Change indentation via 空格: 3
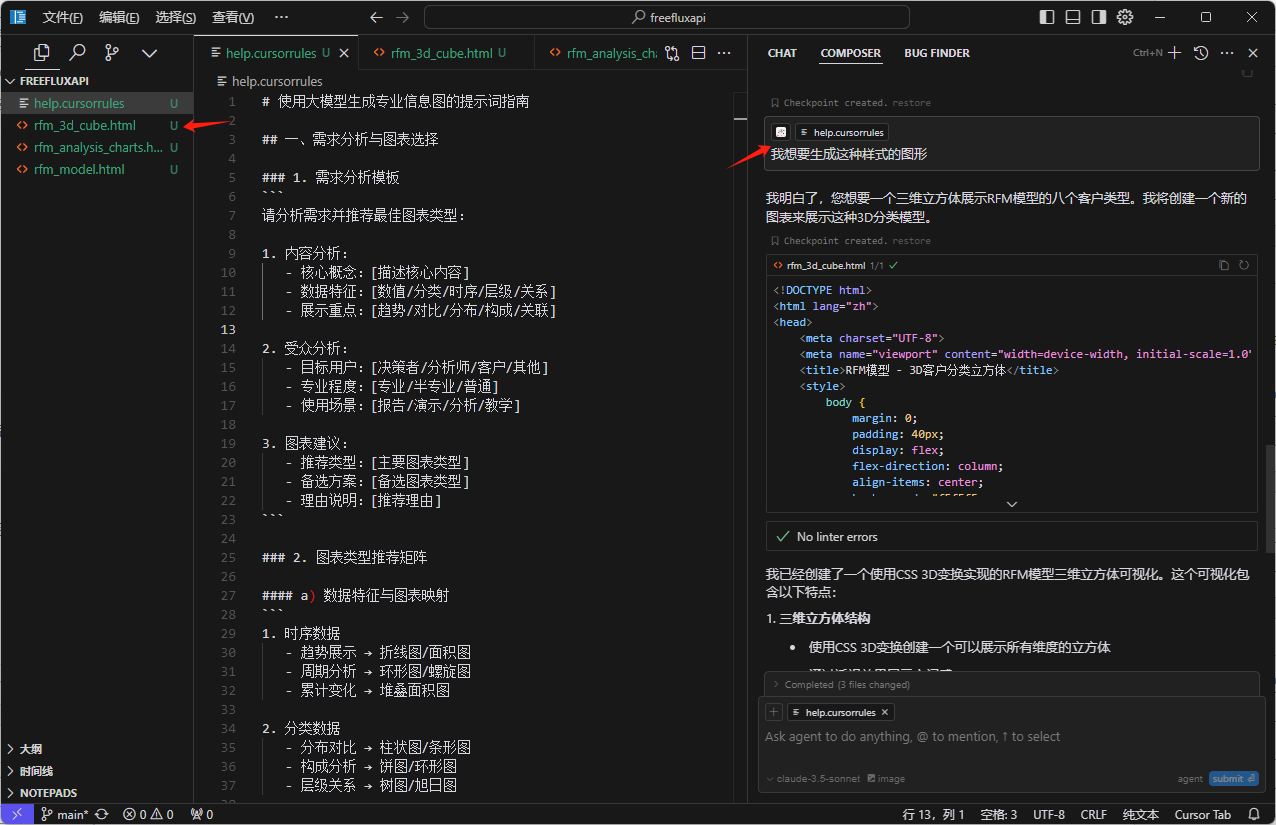 click(x=998, y=814)
